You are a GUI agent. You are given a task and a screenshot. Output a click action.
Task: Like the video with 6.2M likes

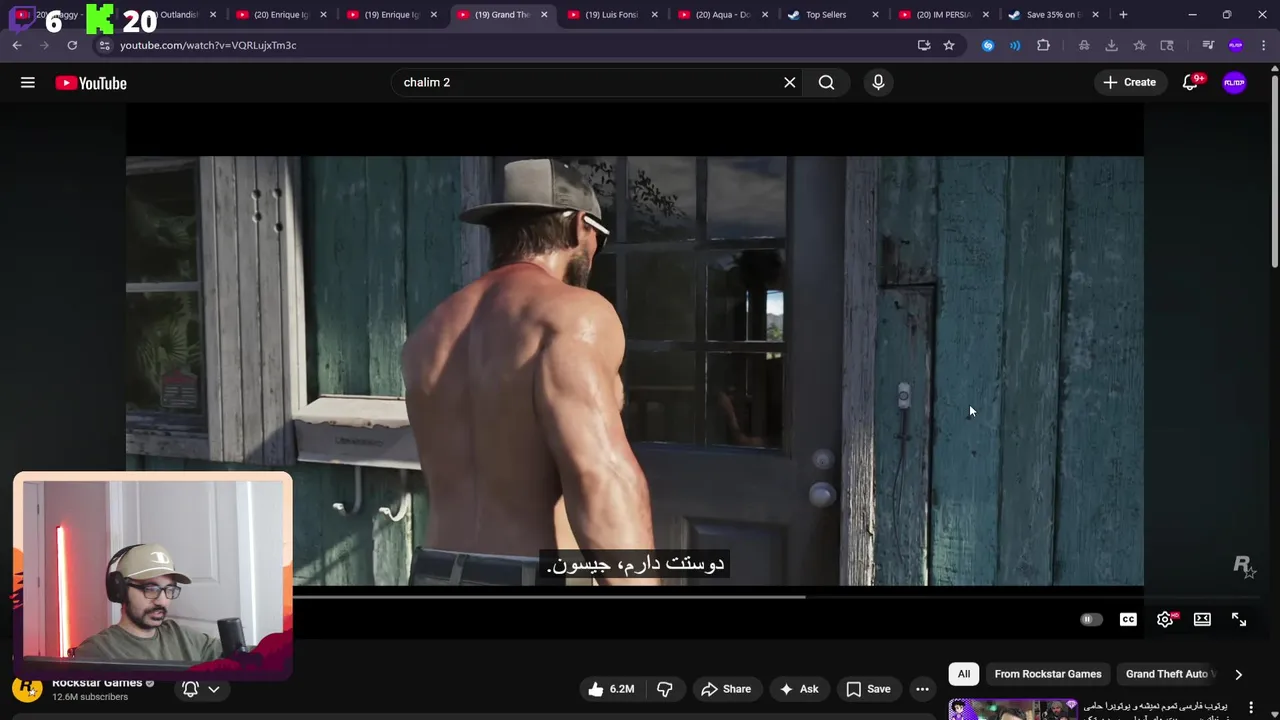[611, 689]
